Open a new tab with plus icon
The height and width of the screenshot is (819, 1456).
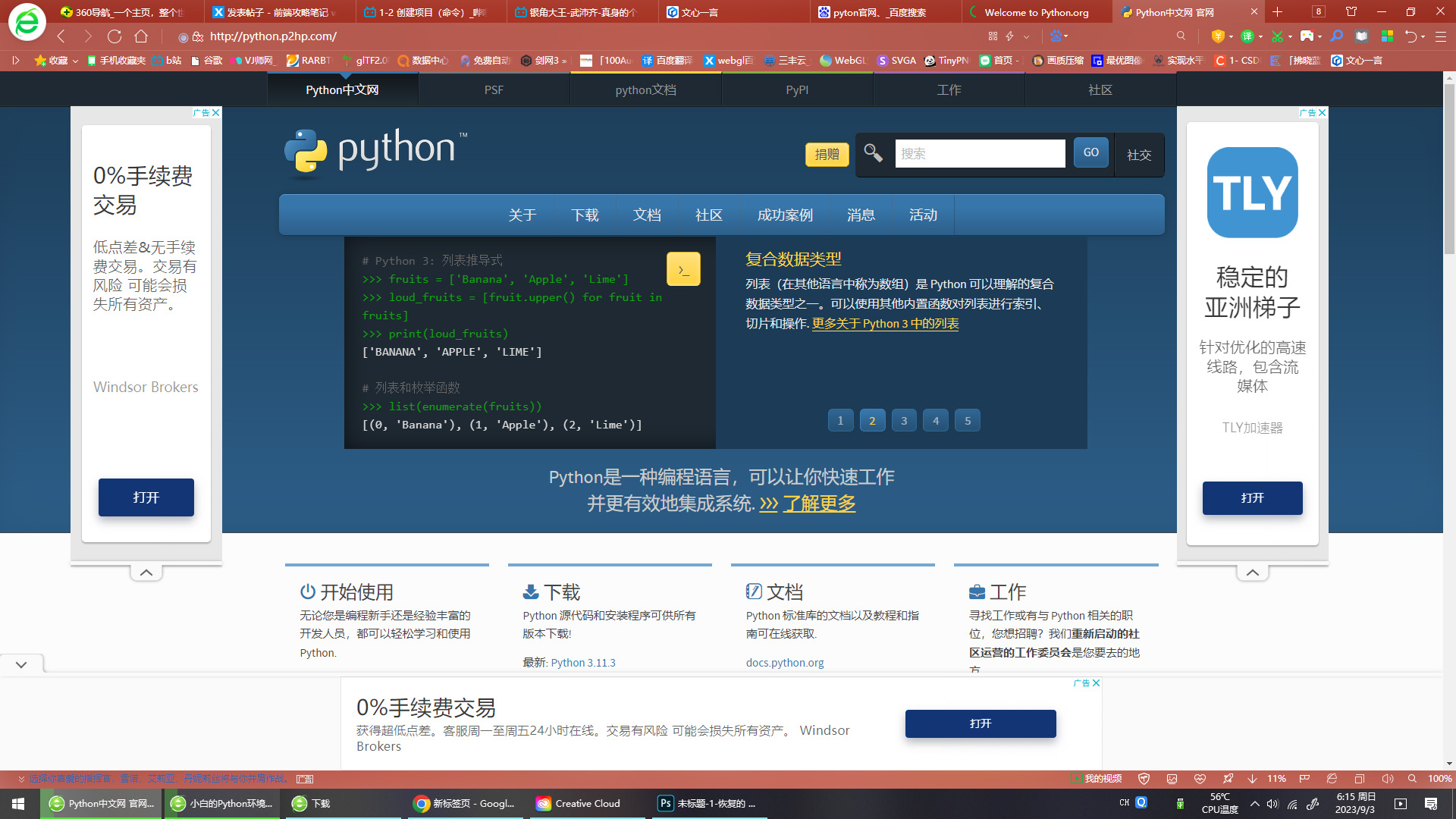coord(1277,11)
